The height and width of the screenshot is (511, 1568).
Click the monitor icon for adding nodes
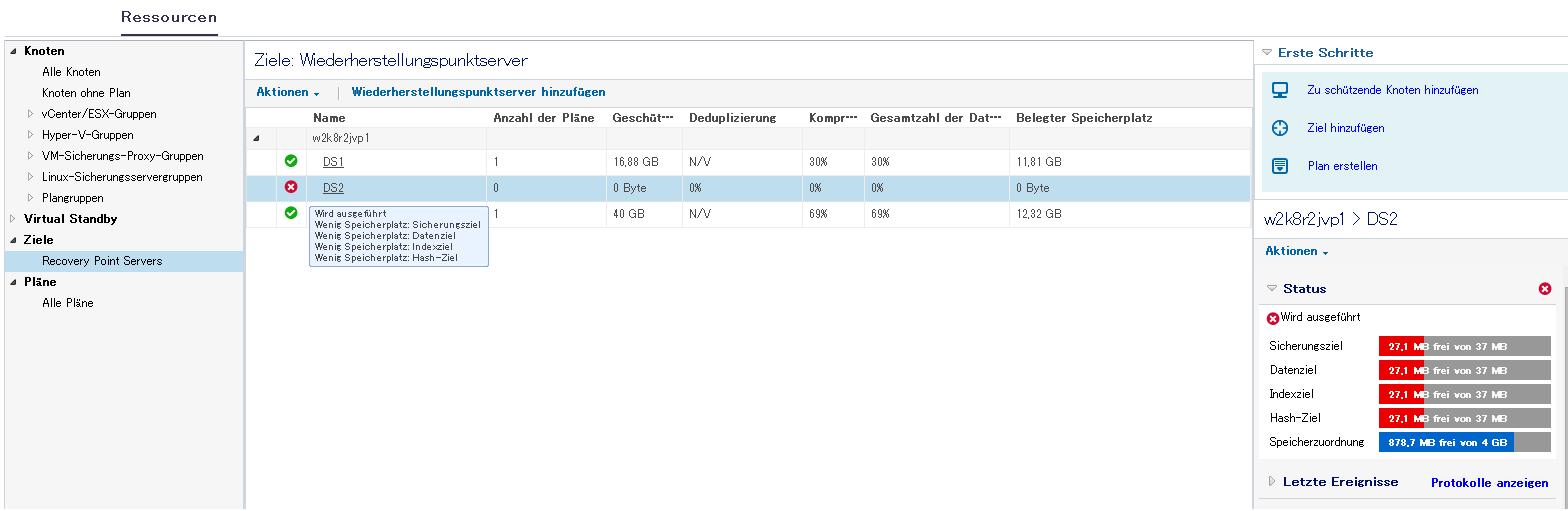click(x=1279, y=90)
